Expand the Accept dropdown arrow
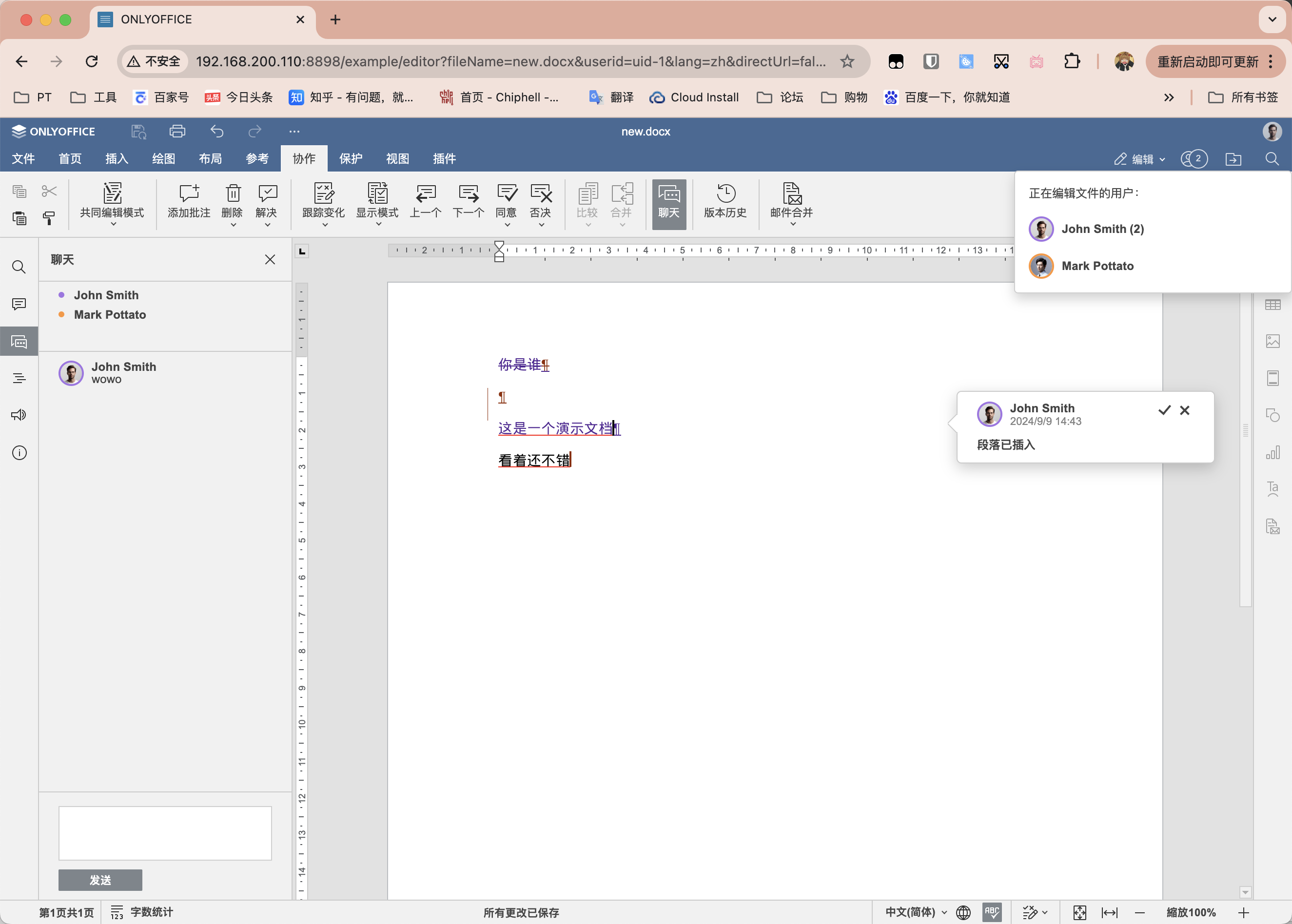This screenshot has width=1292, height=924. pos(507,225)
